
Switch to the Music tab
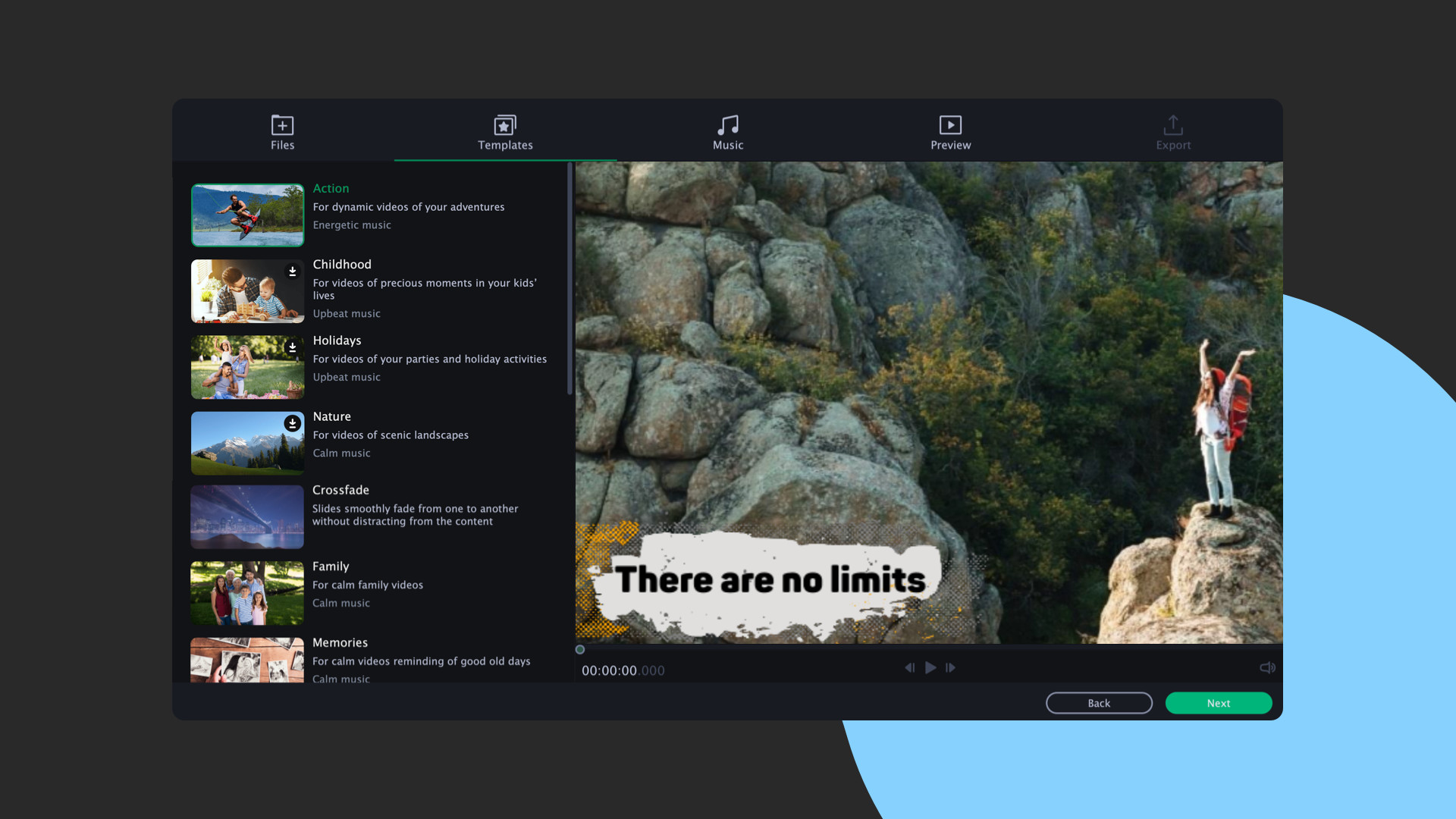727,133
